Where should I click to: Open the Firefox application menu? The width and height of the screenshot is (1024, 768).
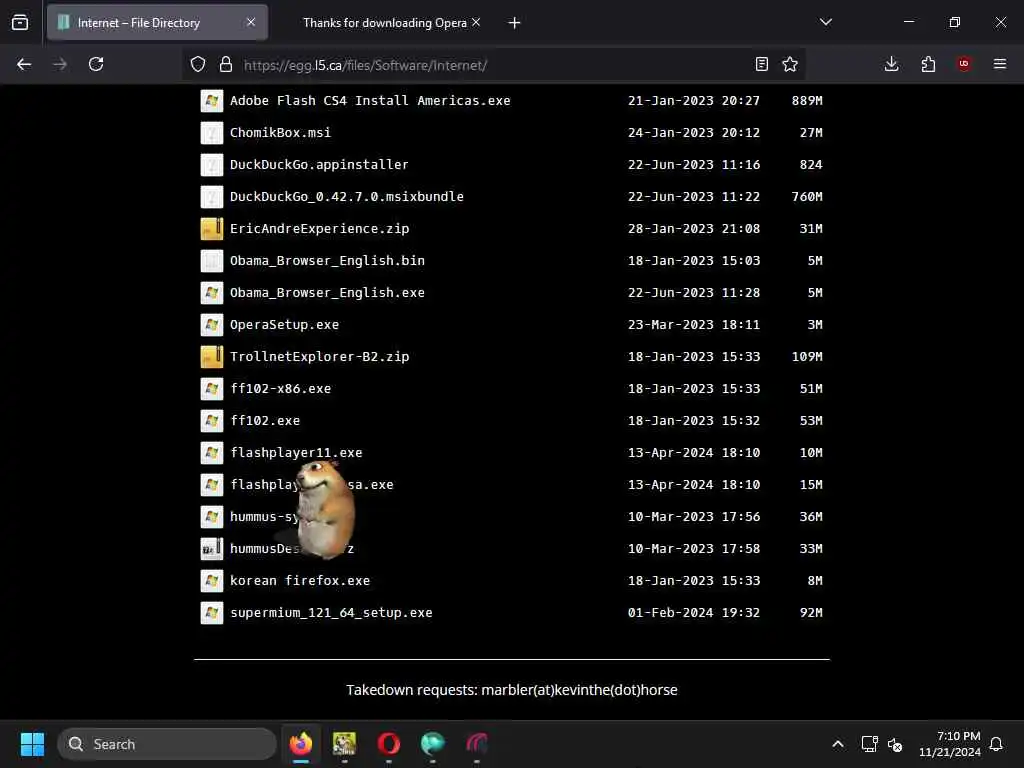coord(1000,64)
